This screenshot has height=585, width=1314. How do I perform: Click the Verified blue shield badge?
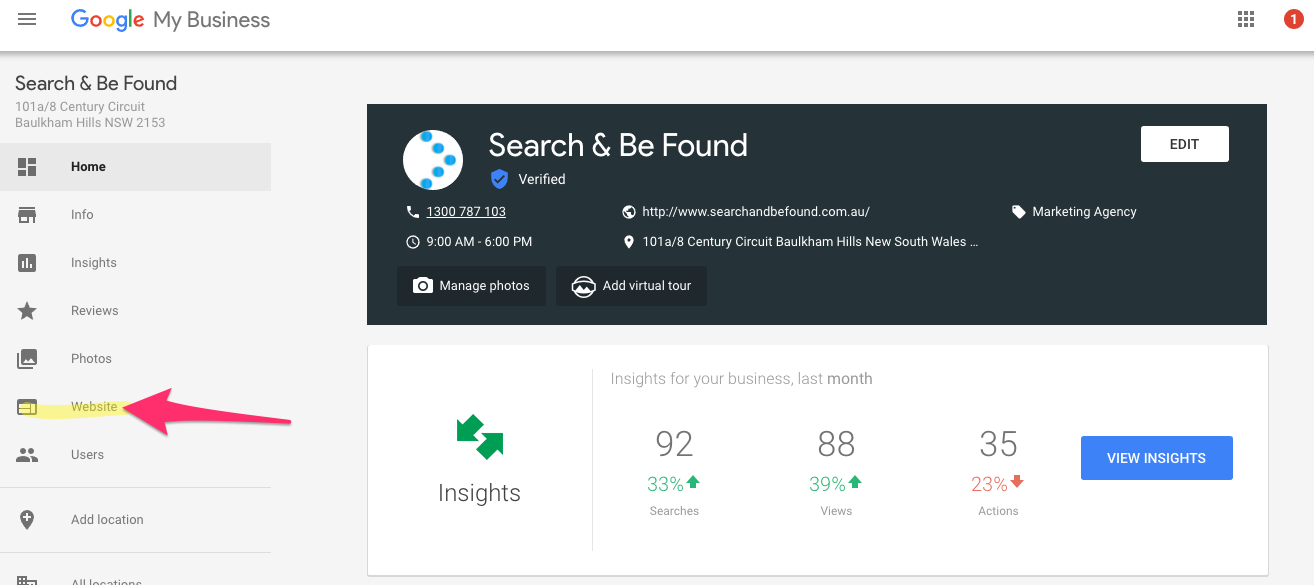(499, 179)
